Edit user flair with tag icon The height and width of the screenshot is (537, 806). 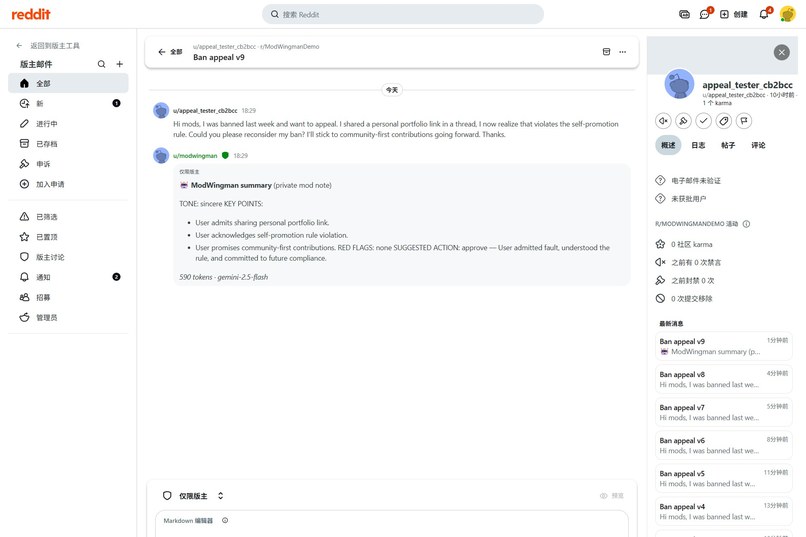click(724, 121)
